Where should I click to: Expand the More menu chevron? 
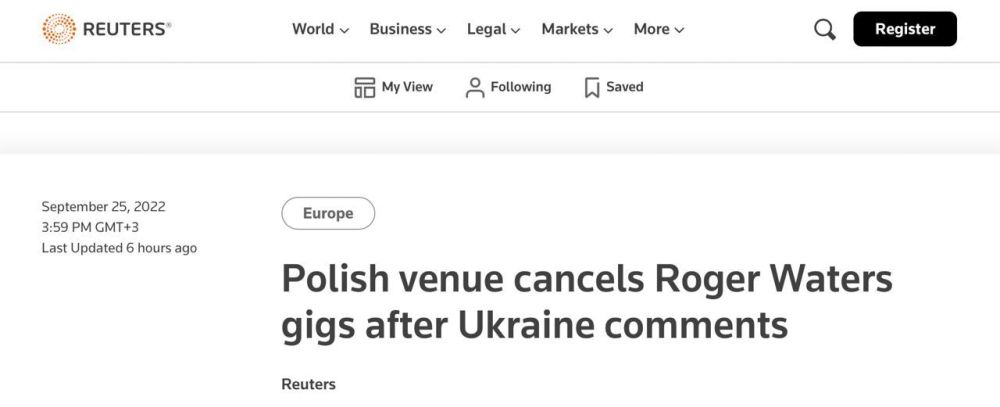point(680,30)
